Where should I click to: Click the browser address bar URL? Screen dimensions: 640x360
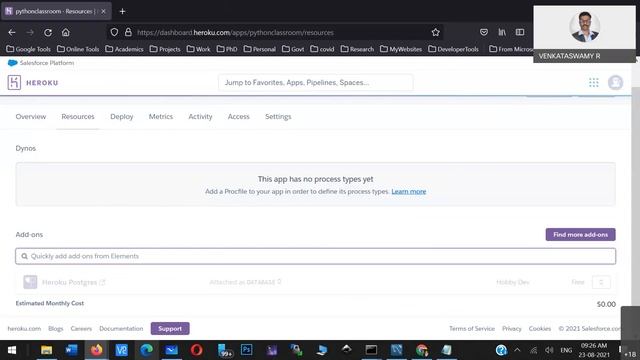point(235,32)
